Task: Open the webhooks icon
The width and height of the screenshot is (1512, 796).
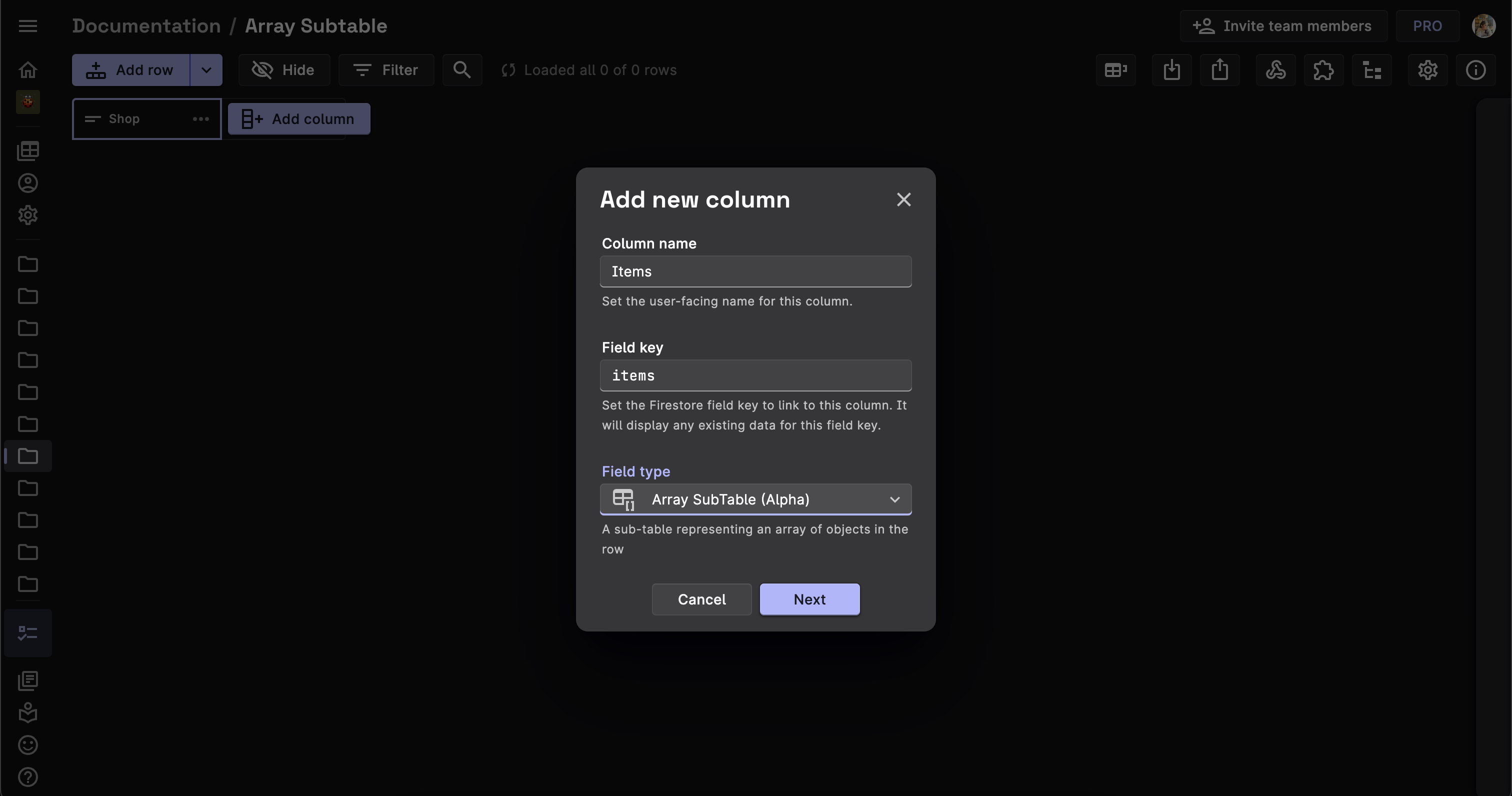Action: (x=1275, y=70)
